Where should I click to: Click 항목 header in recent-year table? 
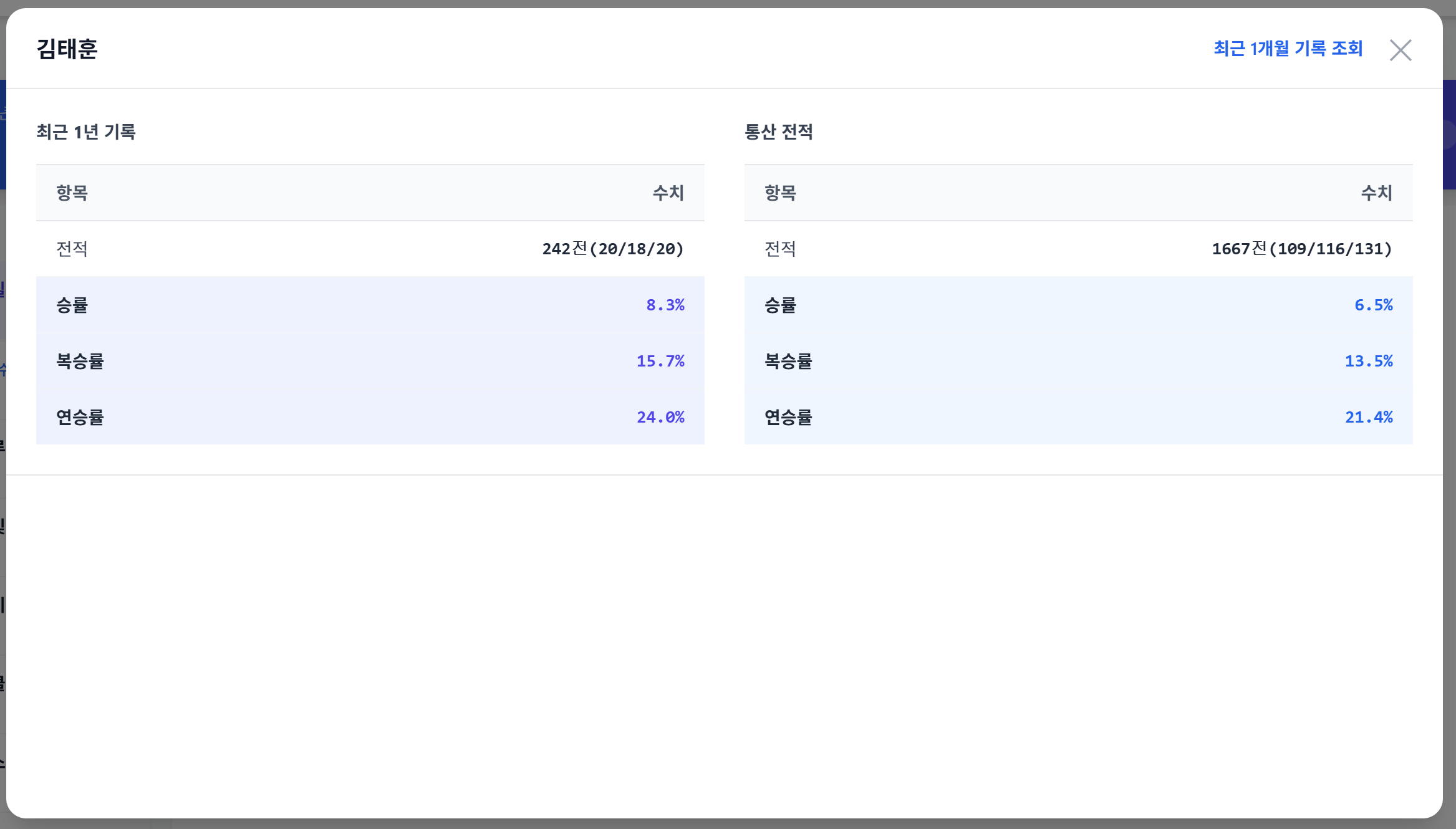(72, 193)
